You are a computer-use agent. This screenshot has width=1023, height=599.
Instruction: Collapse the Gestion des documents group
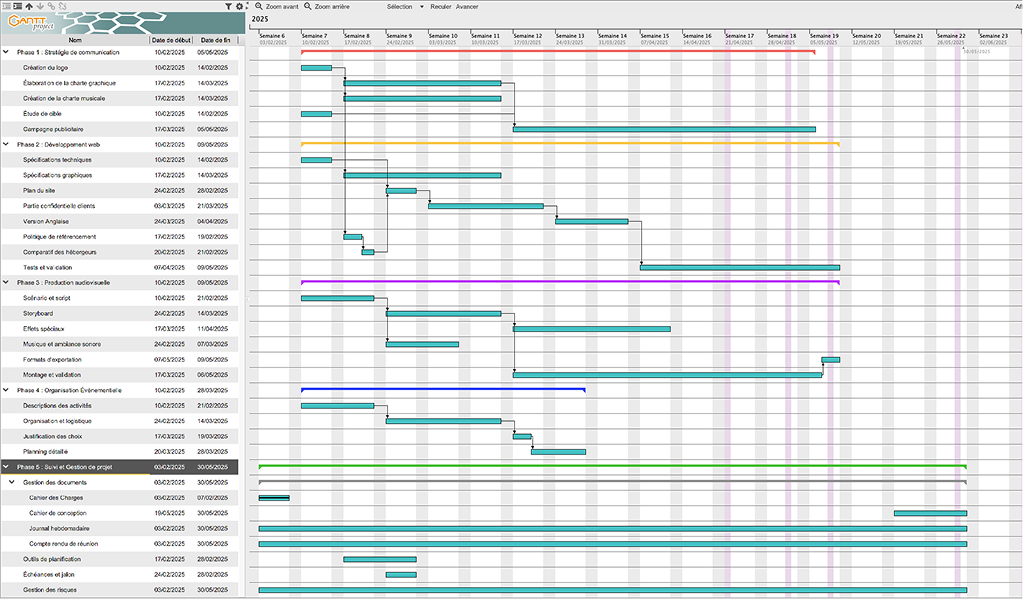tap(13, 483)
